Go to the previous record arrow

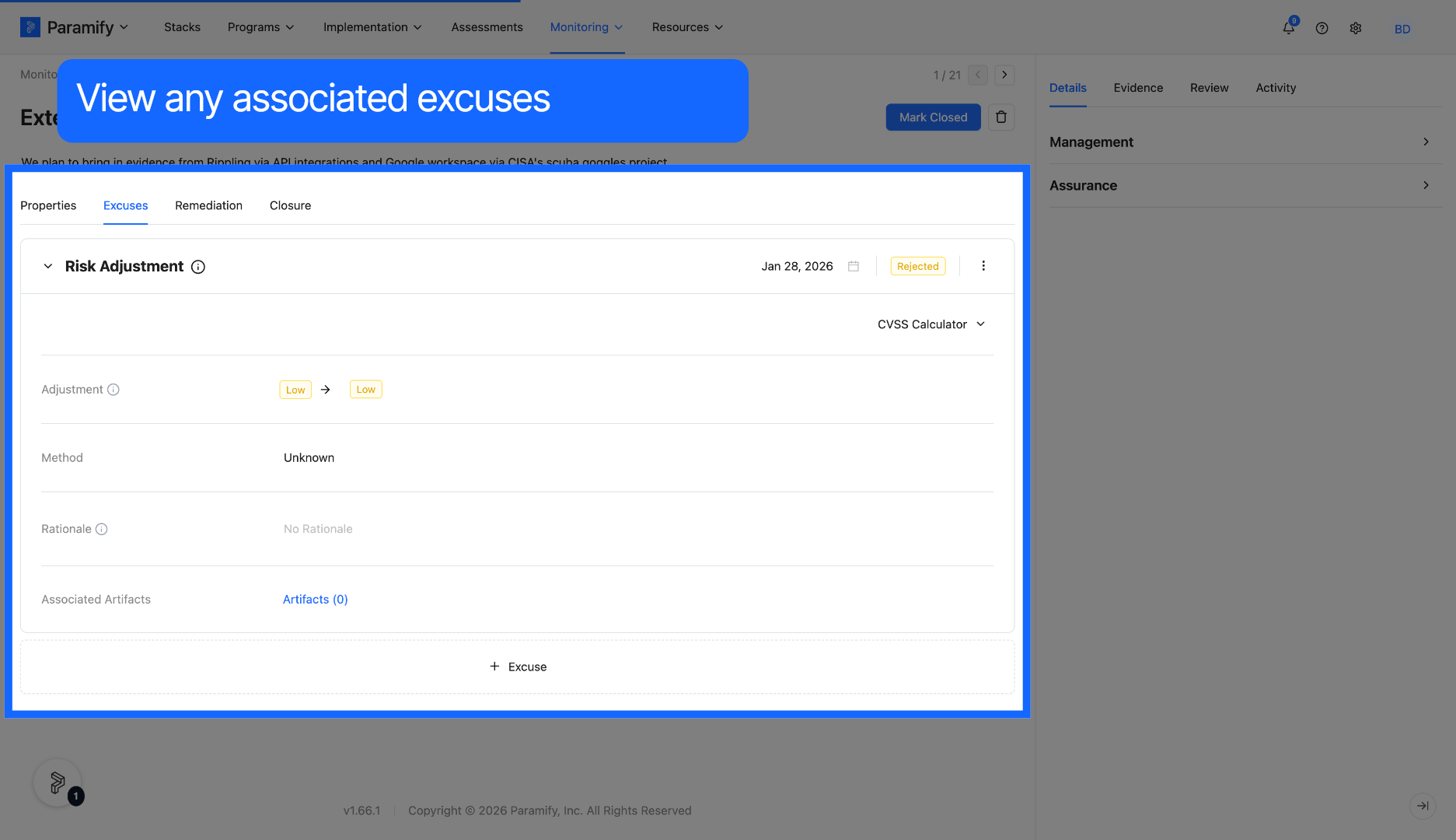[978, 75]
